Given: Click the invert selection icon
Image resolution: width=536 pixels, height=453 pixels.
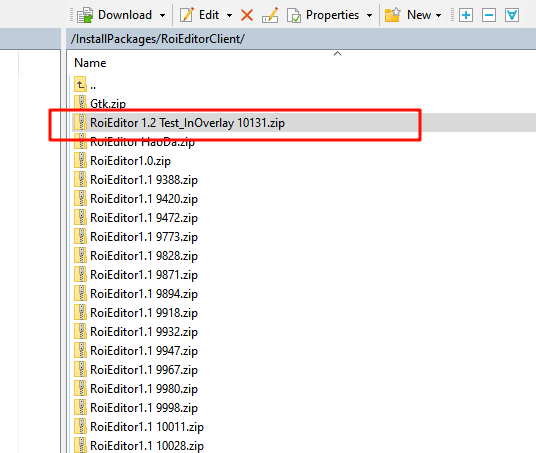Looking at the screenshot, I should (512, 15).
